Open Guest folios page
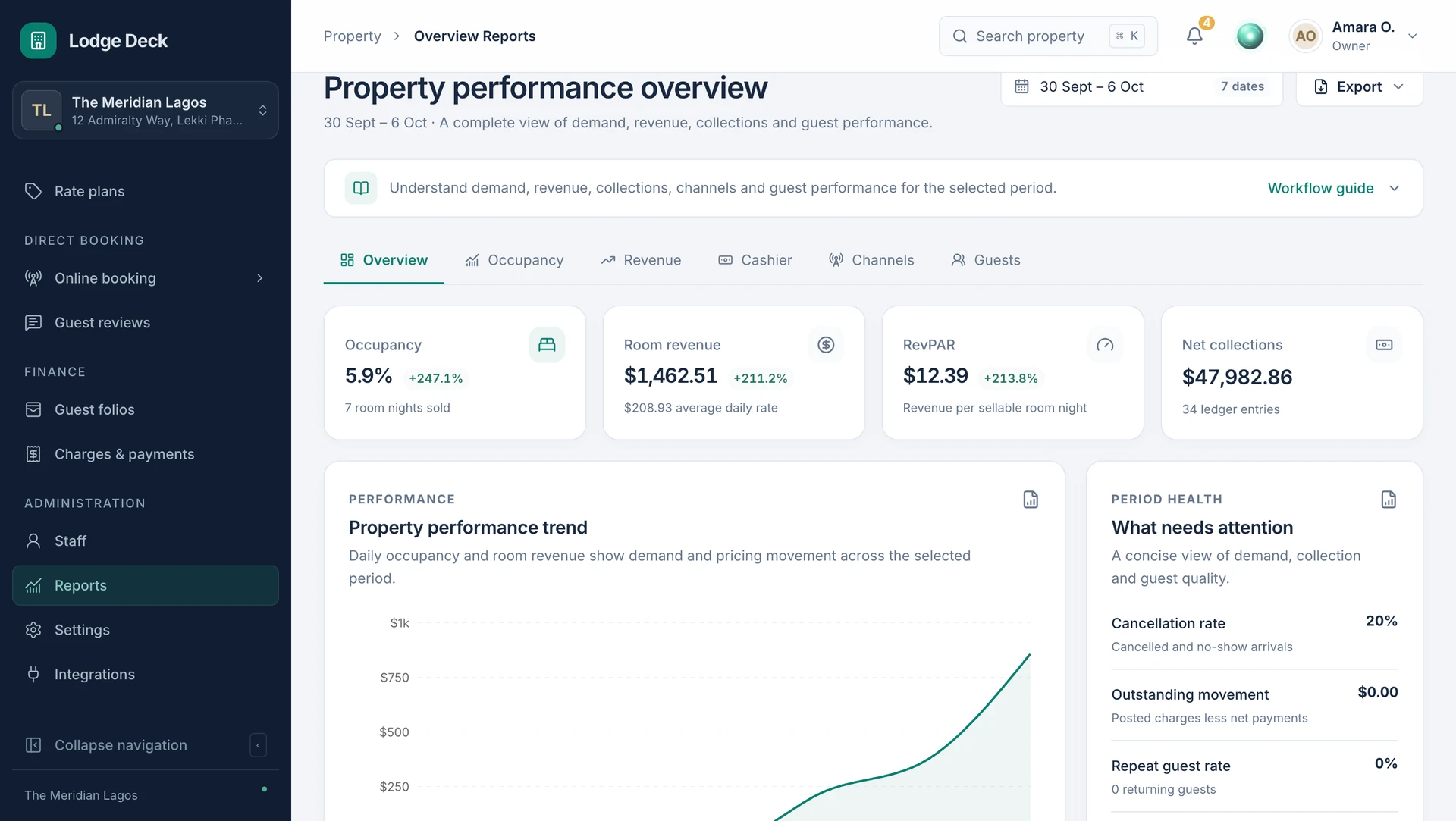Image resolution: width=1456 pixels, height=821 pixels. (146, 409)
